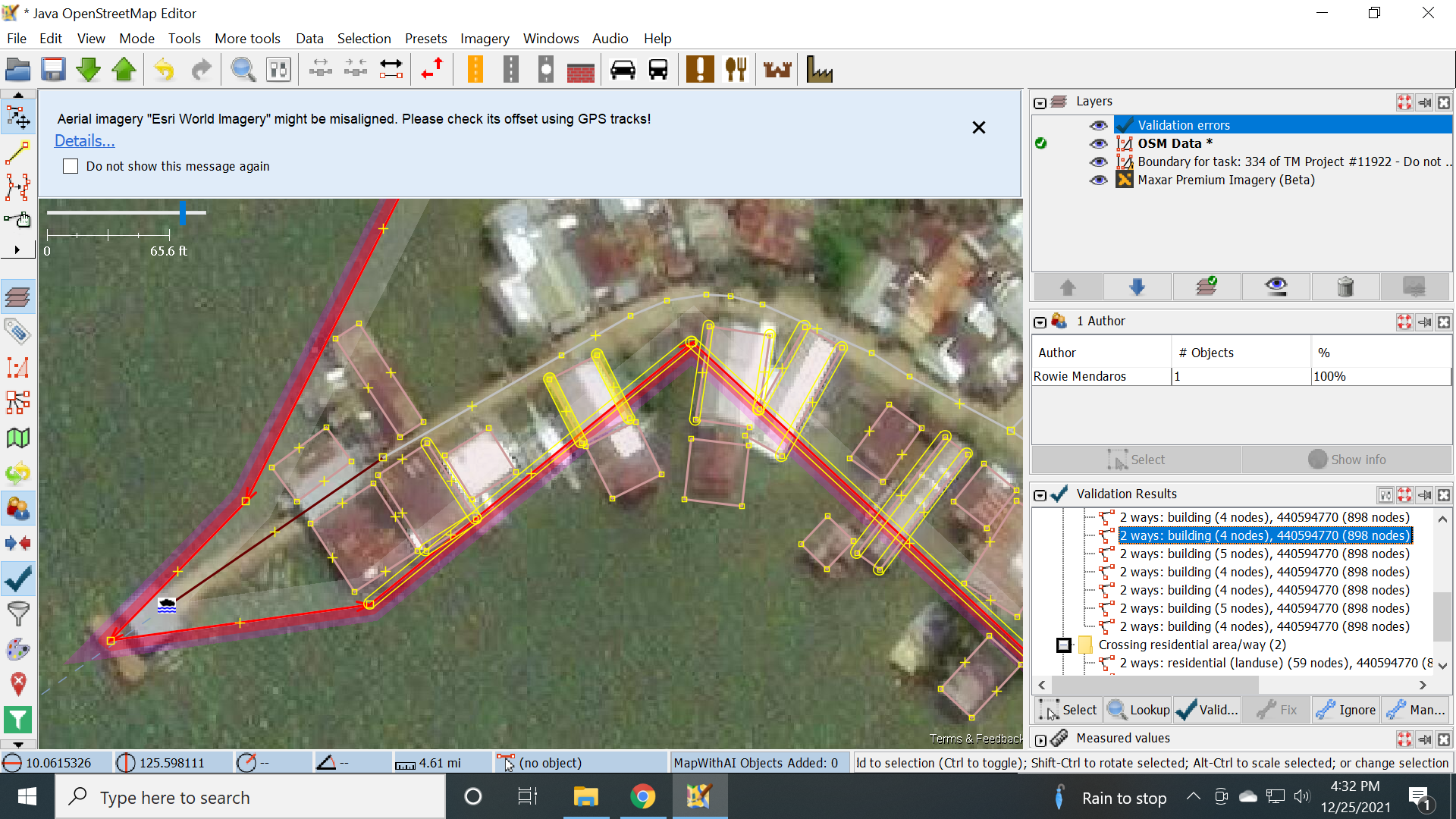The image size is (1456, 819).
Task: Click the building preset factory icon
Action: click(x=819, y=70)
